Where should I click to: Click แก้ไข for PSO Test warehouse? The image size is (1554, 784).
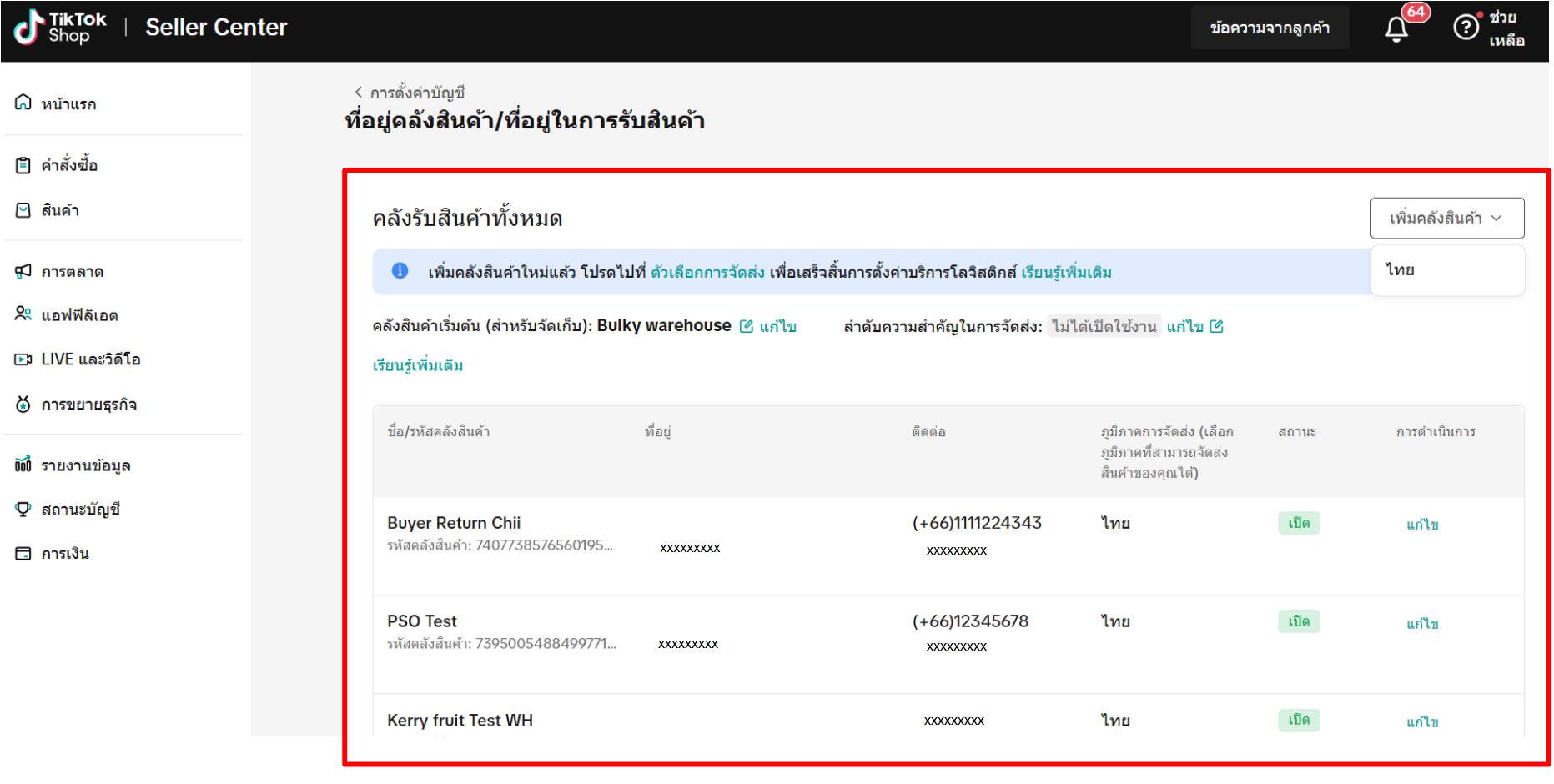[x=1422, y=623]
